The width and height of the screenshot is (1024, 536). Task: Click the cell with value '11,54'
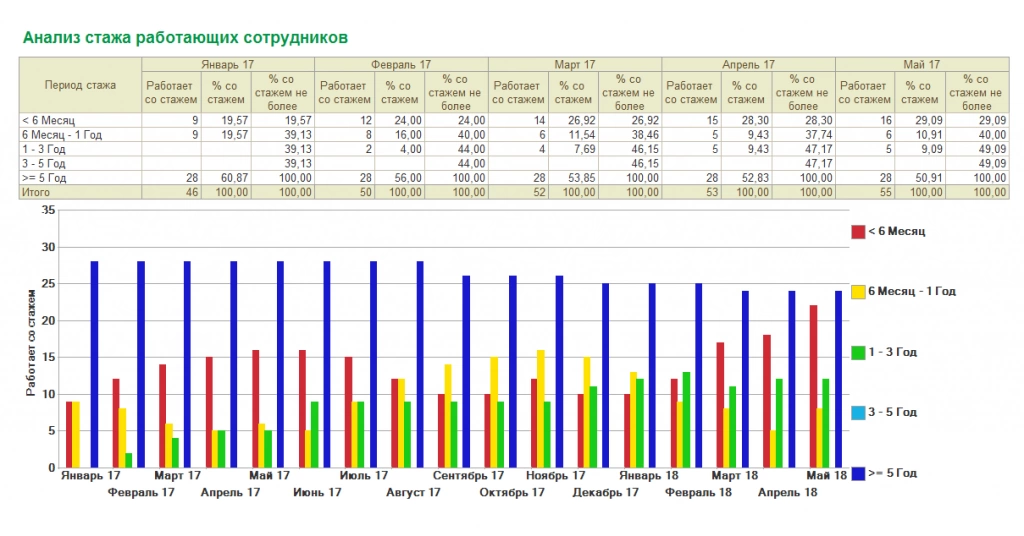573,134
